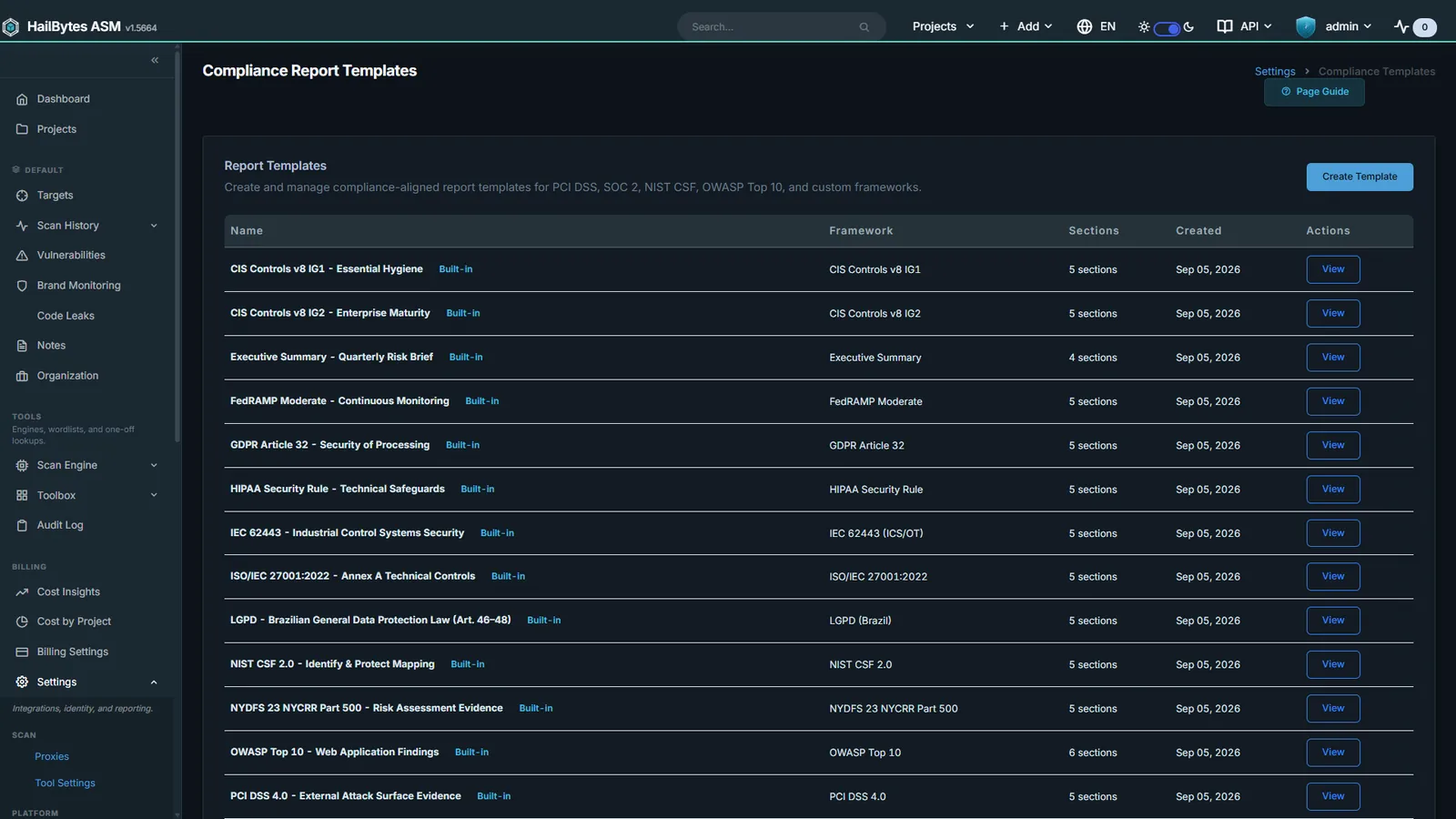Collapse the Settings section chevron
This screenshot has height=819, width=1456.
pos(154,682)
